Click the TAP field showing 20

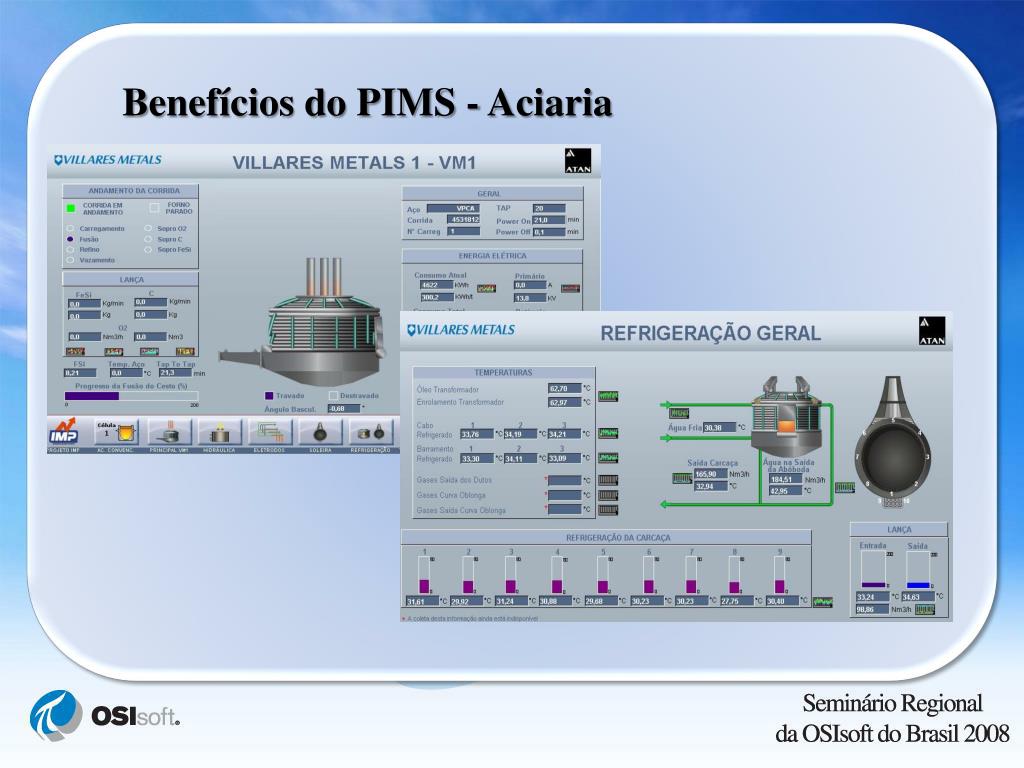(549, 208)
